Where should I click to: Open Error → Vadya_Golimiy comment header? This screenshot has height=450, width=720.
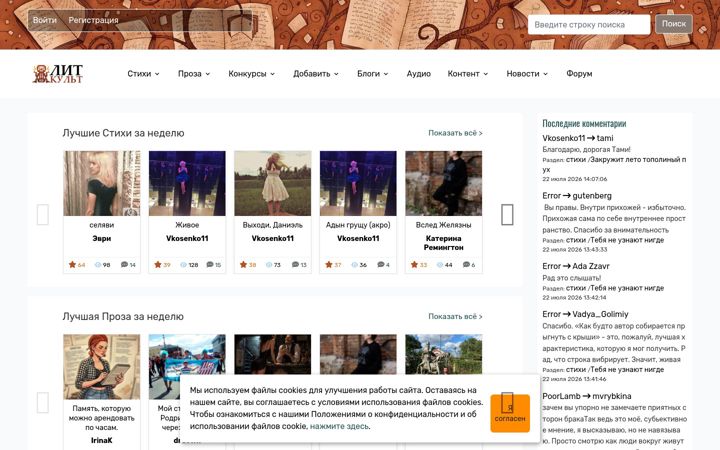tap(585, 314)
